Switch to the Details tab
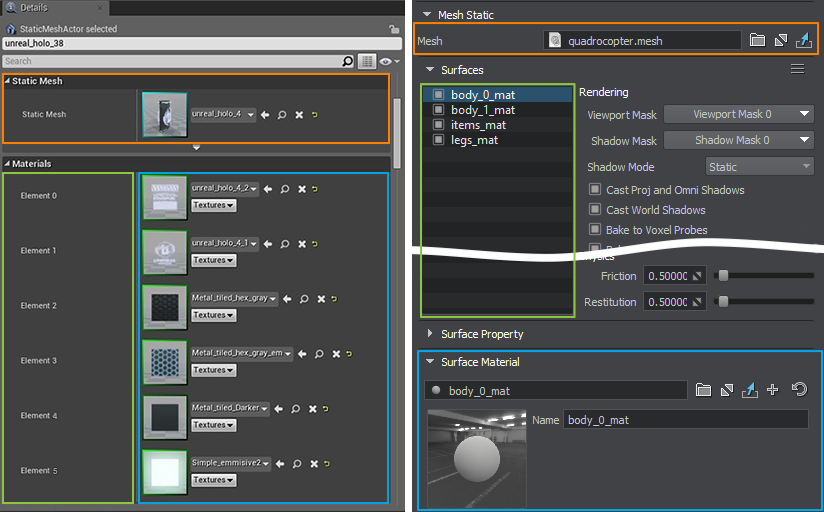The image size is (824, 512). click(34, 7)
